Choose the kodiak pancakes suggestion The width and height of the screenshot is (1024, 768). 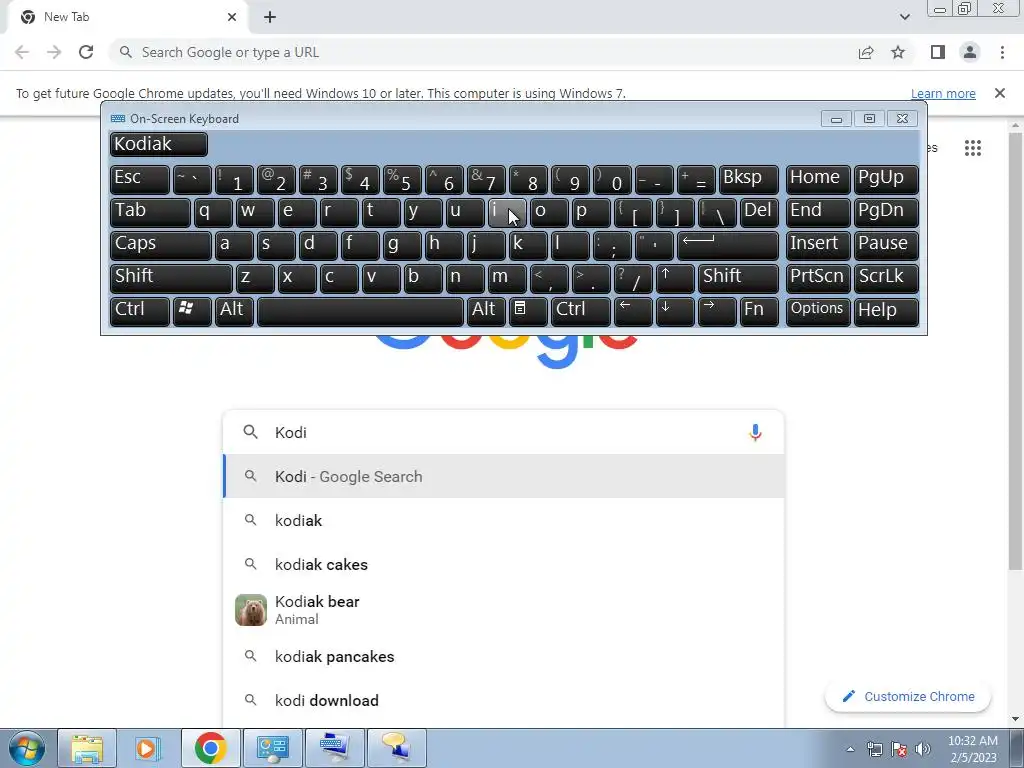coord(503,656)
